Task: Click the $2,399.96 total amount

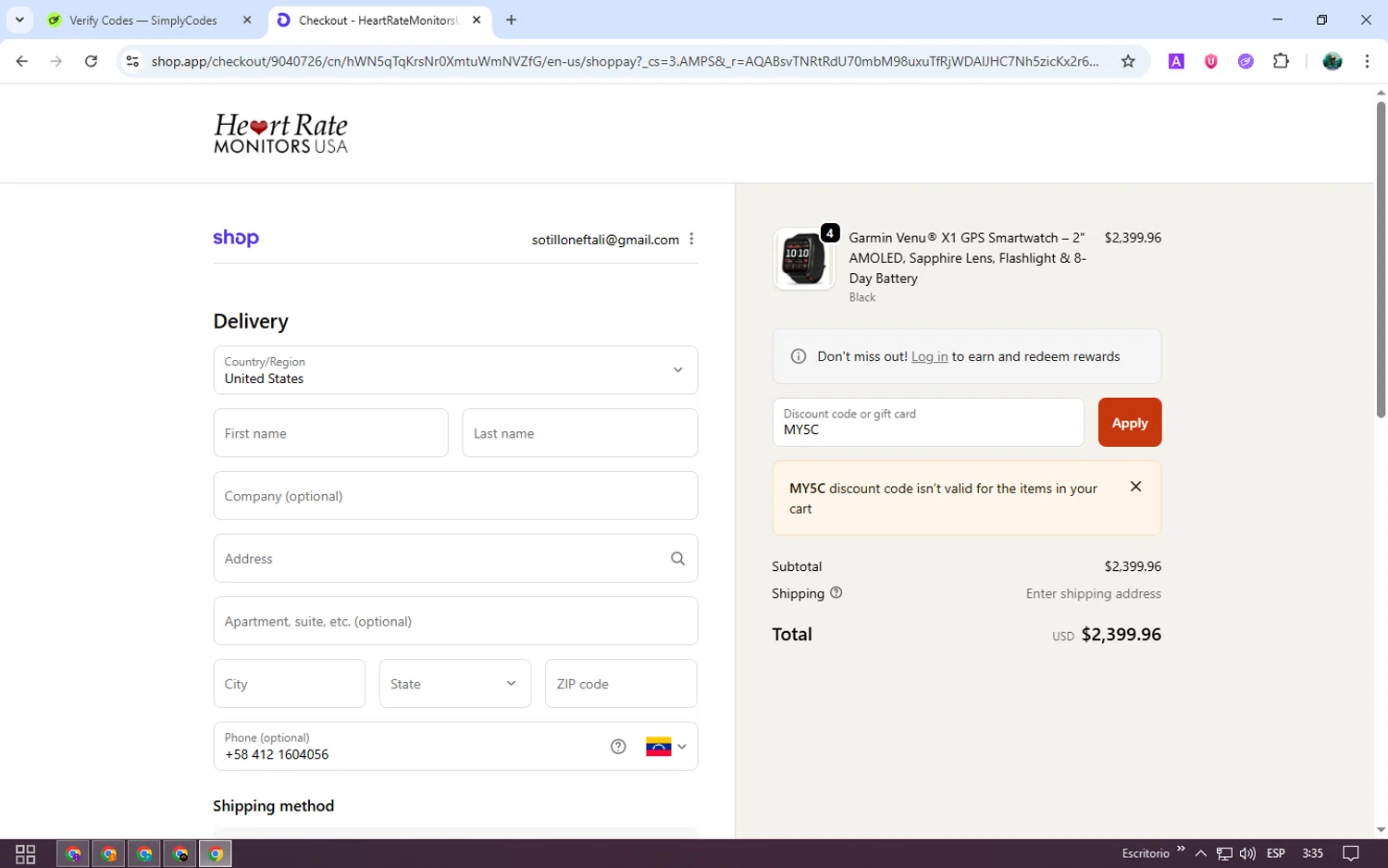Action: coord(1122,635)
